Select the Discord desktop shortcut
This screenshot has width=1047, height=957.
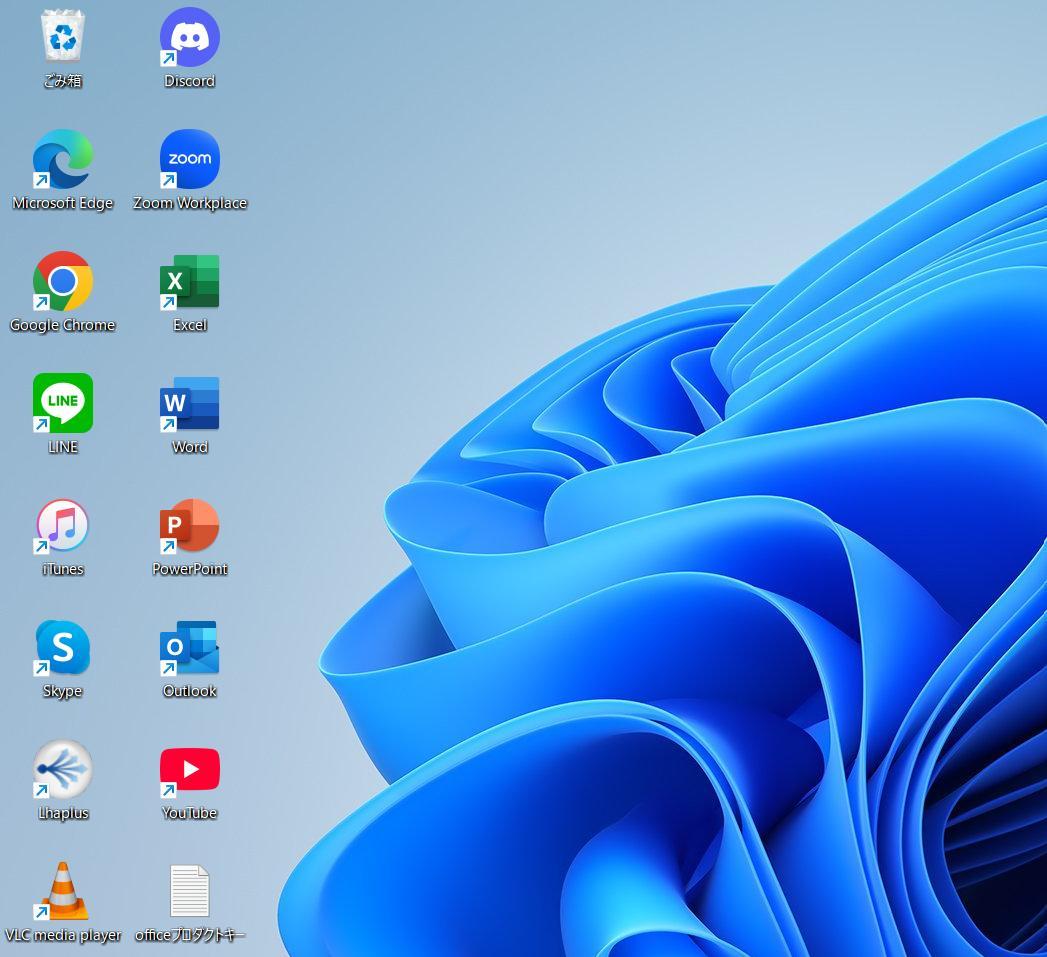(x=190, y=37)
